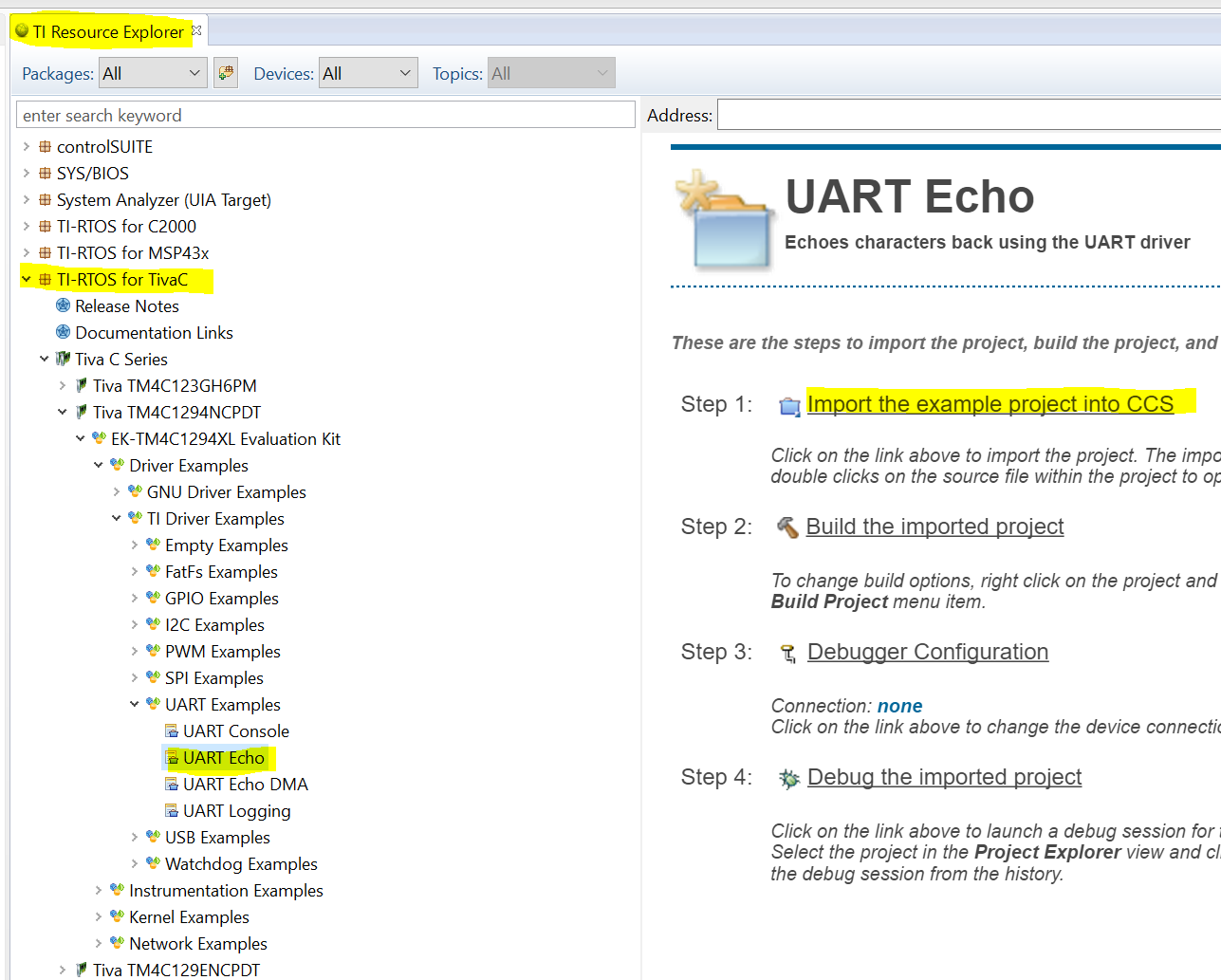The image size is (1221, 980).
Task: Click the TI-RTOS for C2000 package icon
Action: pyautogui.click(x=45, y=227)
